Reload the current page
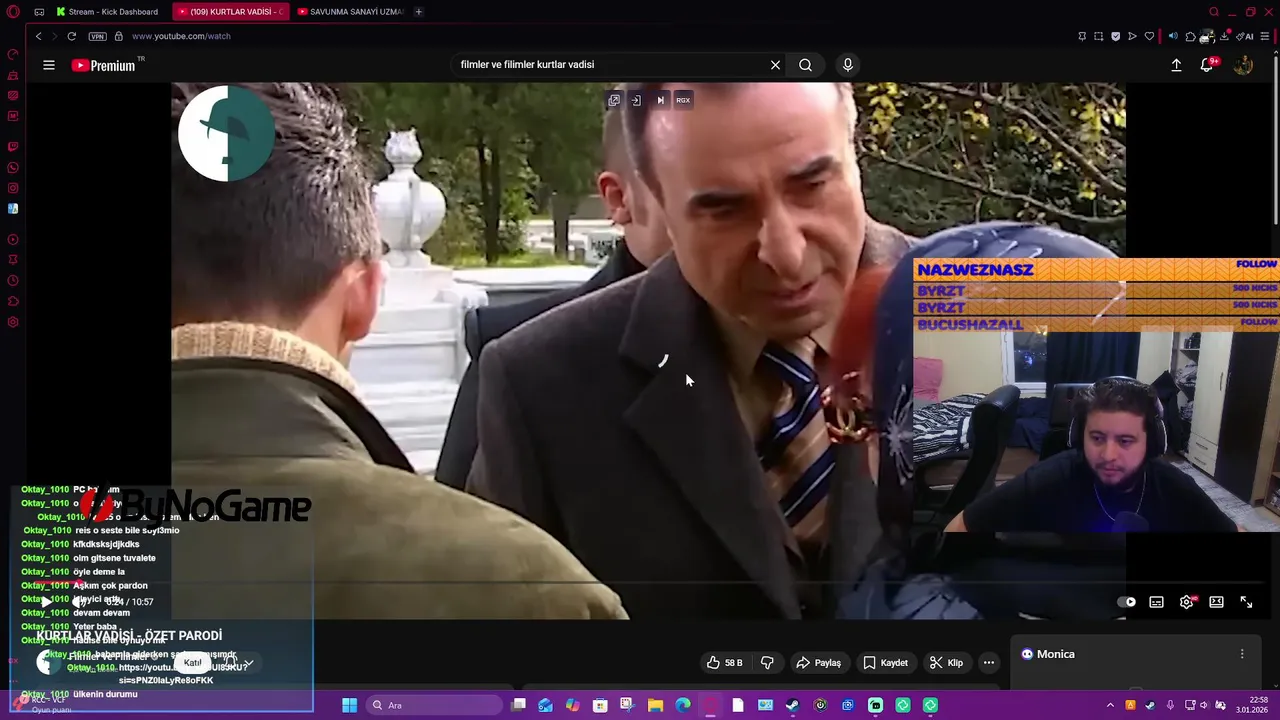The height and width of the screenshot is (720, 1280). 72,36
